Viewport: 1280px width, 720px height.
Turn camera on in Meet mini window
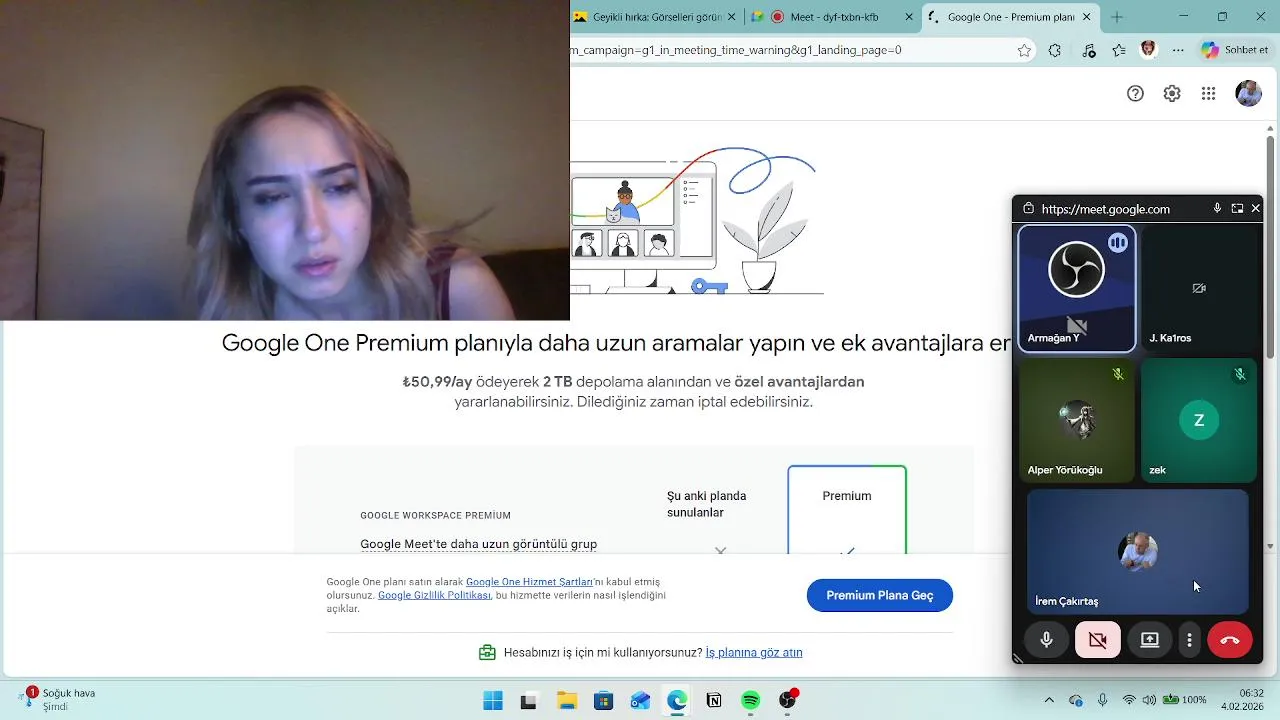click(1098, 640)
